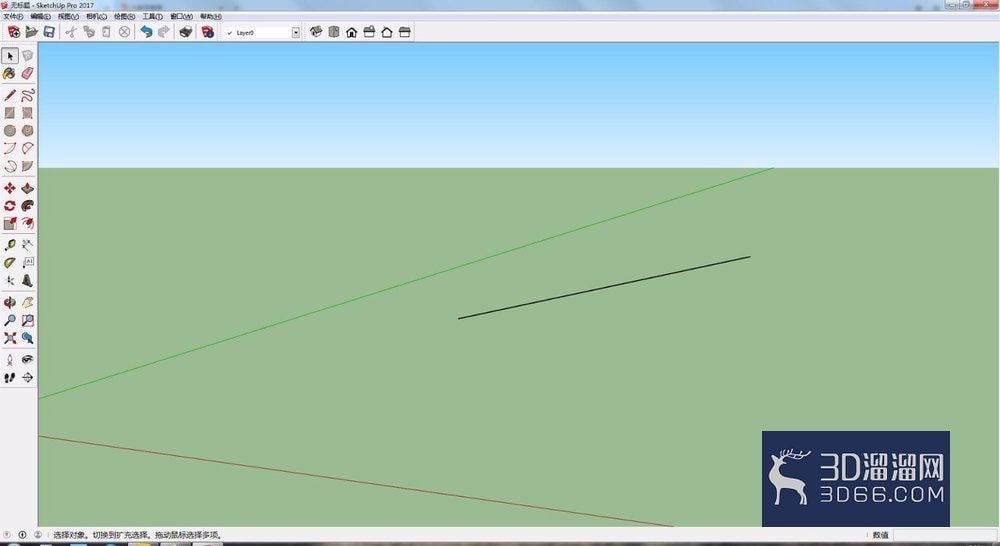Choose the Section Plane tool
The height and width of the screenshot is (546, 1000).
pos(27,378)
